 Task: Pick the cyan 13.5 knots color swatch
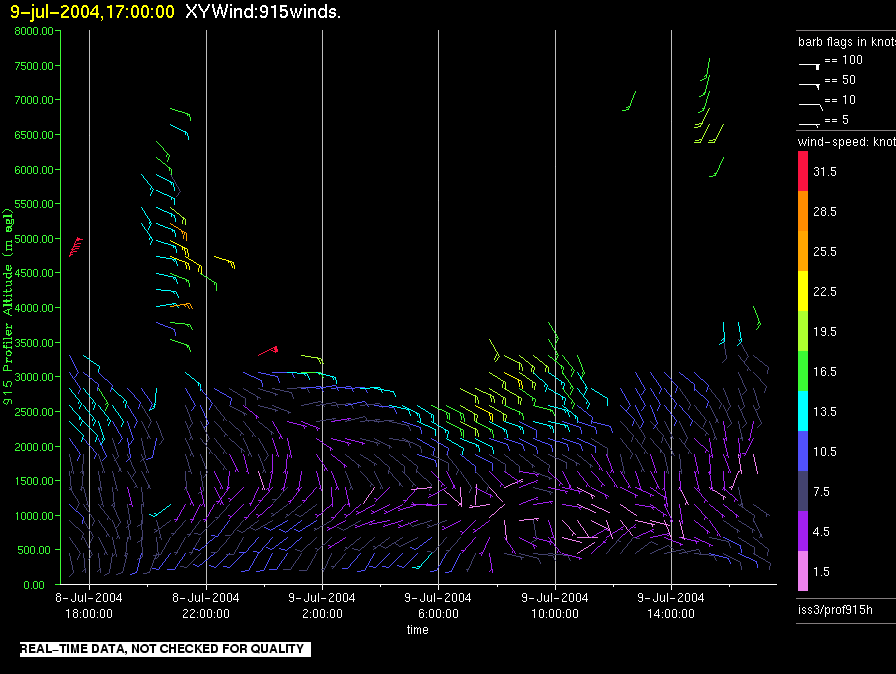pos(803,411)
